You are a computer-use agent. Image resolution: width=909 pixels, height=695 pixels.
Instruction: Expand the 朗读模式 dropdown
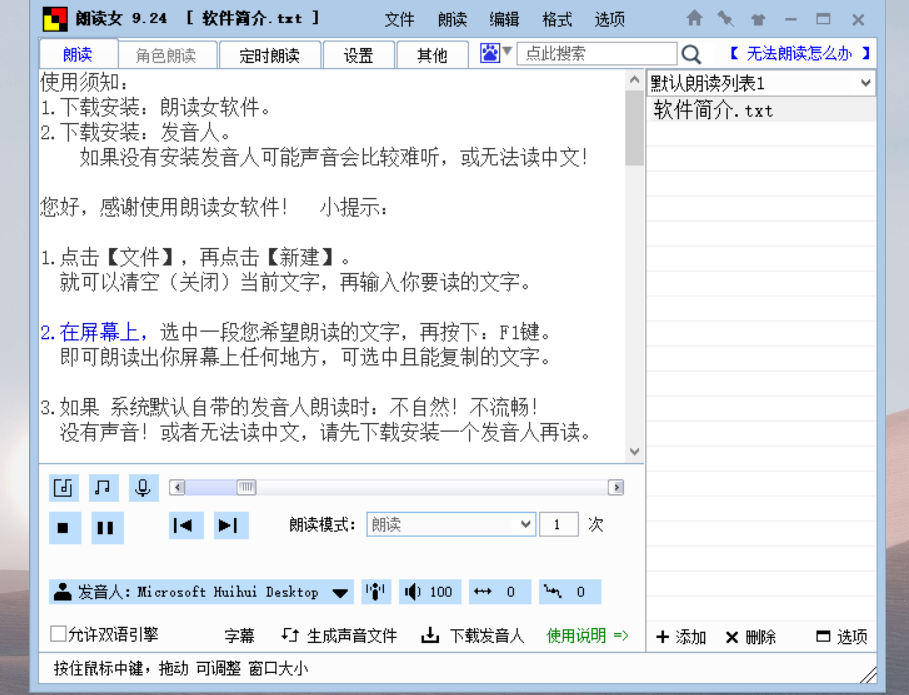pos(526,524)
